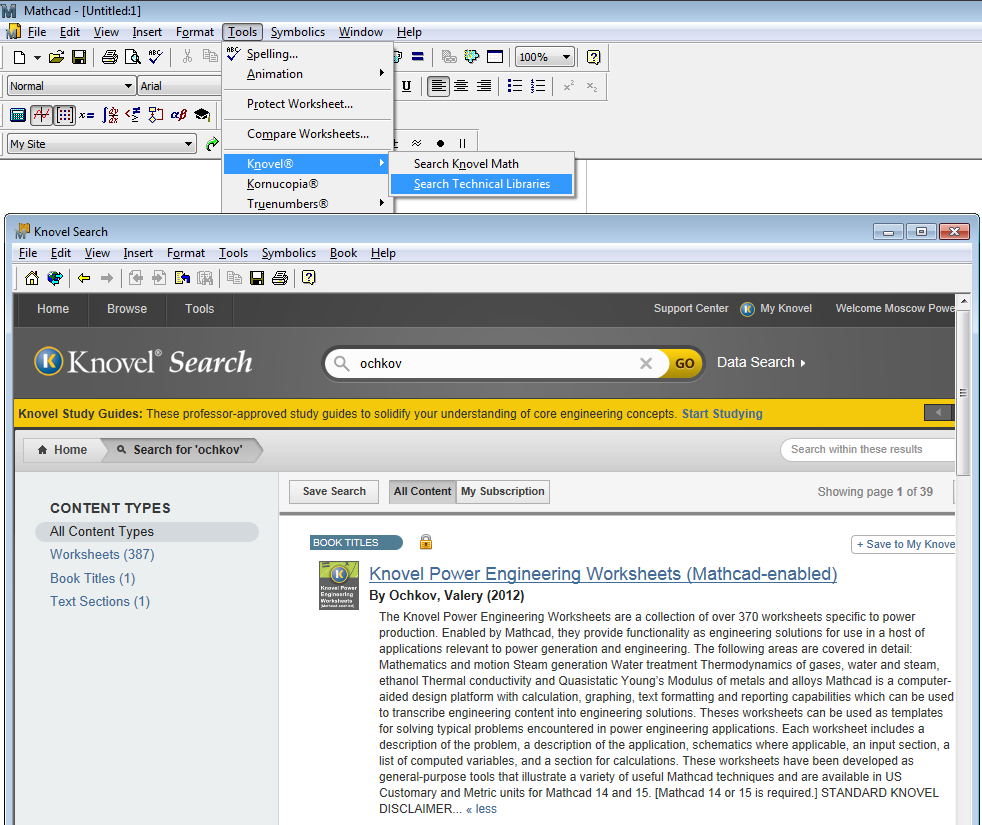Click the Cut scissors icon
The image size is (982, 825).
[187, 58]
